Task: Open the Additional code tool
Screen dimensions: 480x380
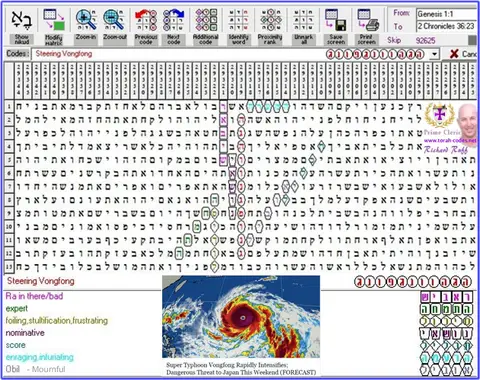Action: tap(206, 20)
